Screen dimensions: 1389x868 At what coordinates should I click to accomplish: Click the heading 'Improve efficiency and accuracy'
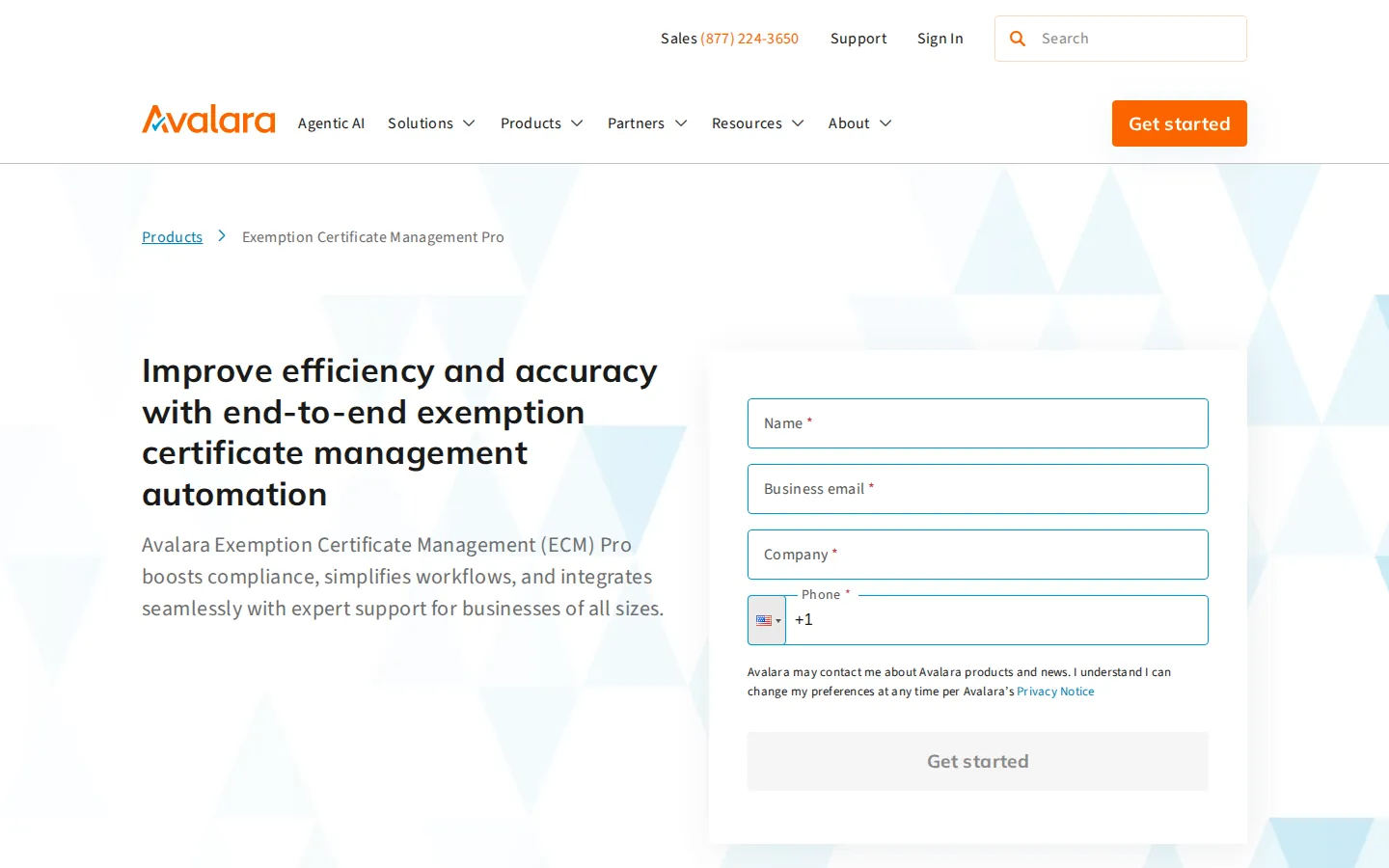pyautogui.click(x=399, y=432)
